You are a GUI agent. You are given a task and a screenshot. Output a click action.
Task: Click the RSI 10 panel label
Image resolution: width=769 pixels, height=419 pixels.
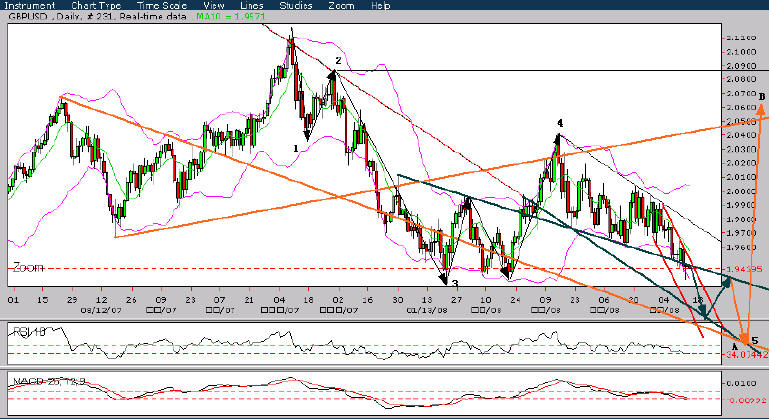click(x=29, y=332)
